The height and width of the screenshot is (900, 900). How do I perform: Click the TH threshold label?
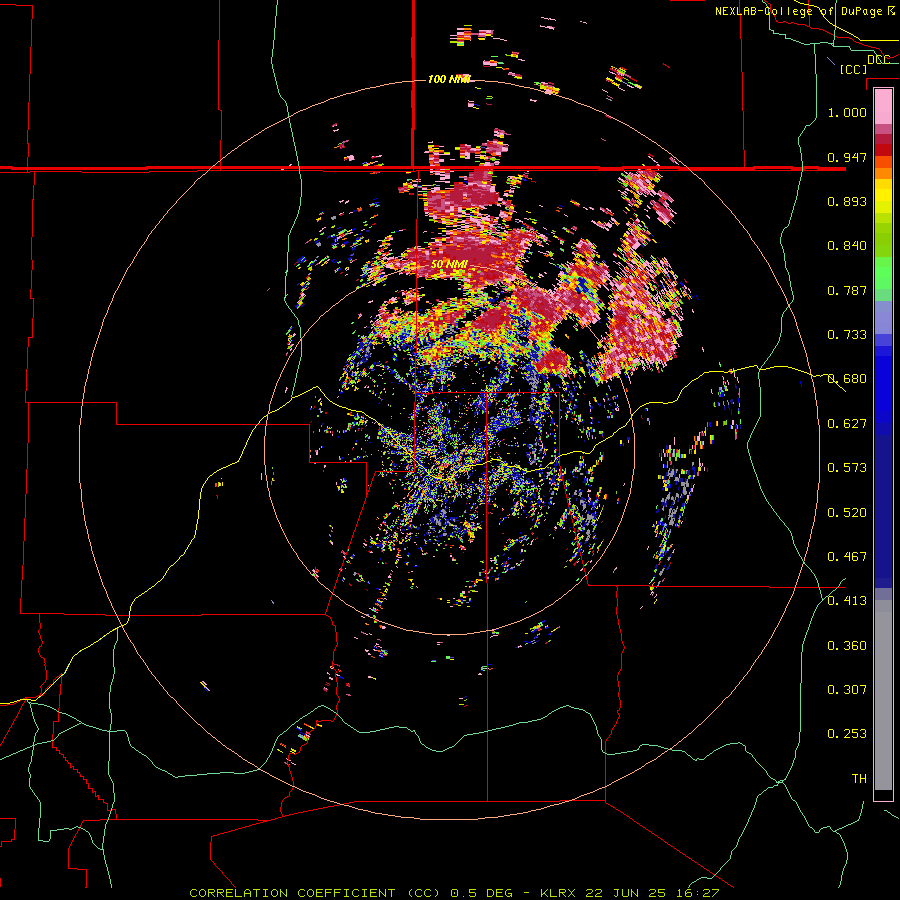pyautogui.click(x=859, y=779)
